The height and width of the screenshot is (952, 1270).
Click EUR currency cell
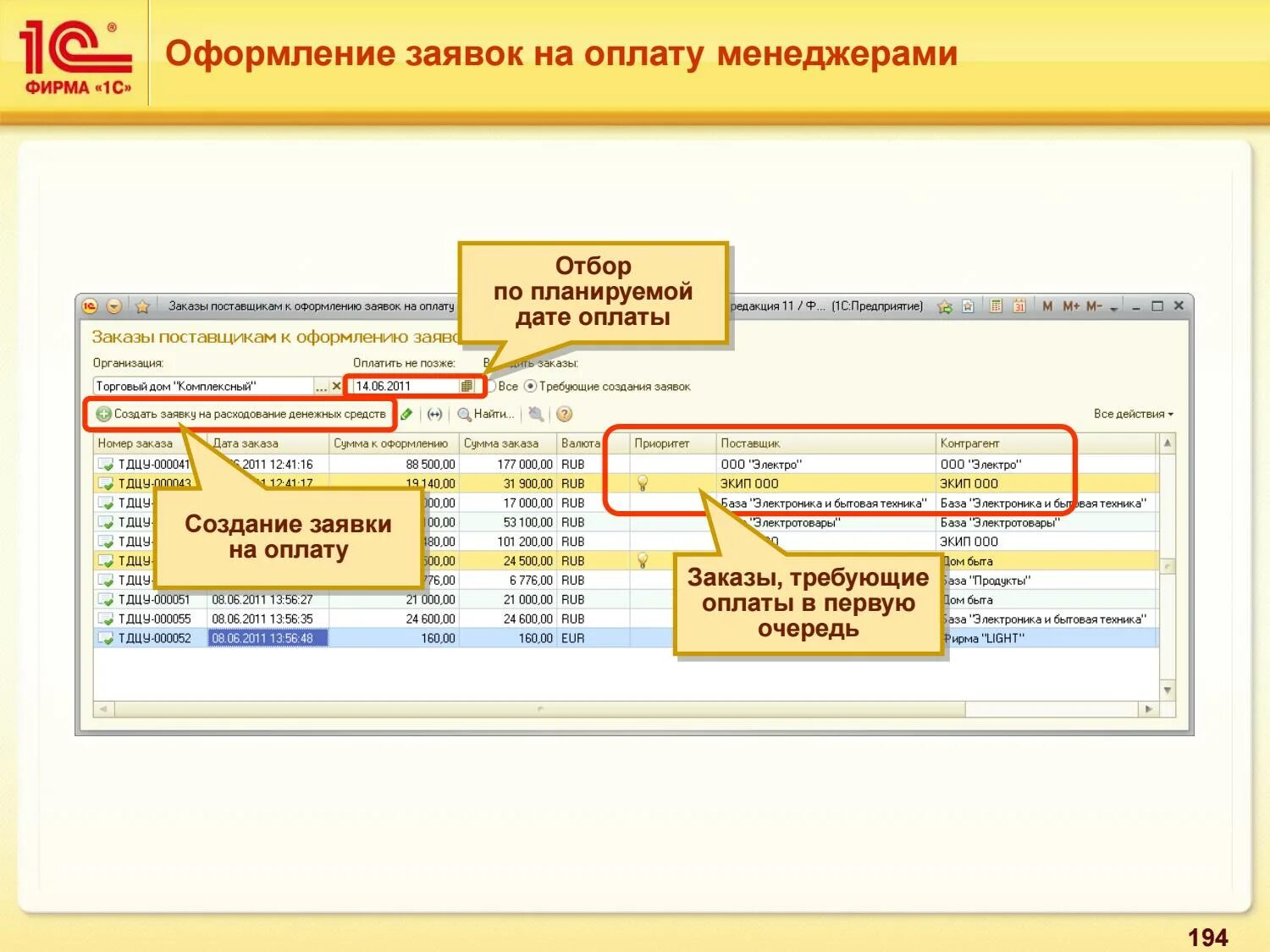(592, 638)
